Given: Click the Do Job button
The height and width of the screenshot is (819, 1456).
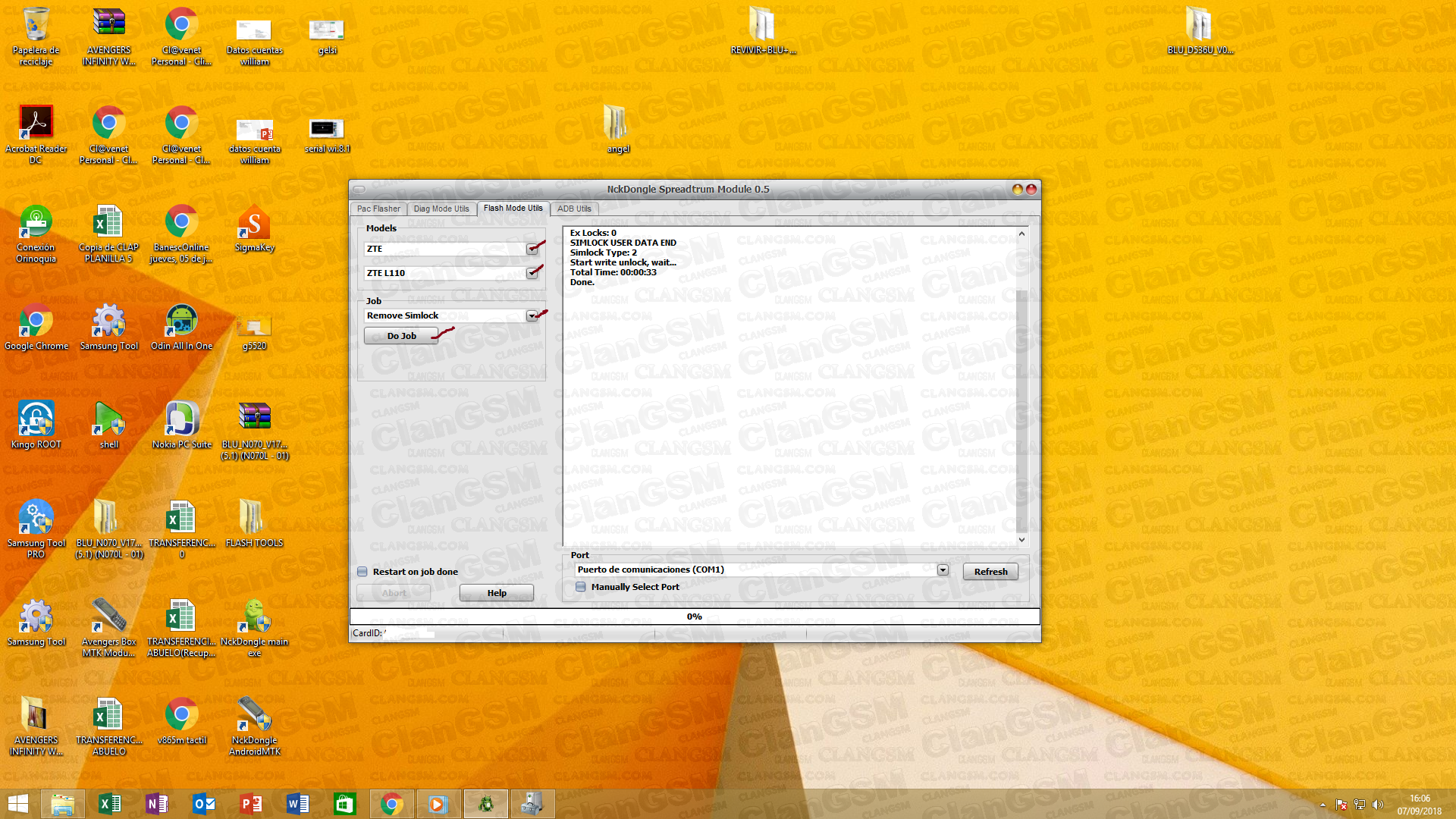Looking at the screenshot, I should click(x=401, y=336).
